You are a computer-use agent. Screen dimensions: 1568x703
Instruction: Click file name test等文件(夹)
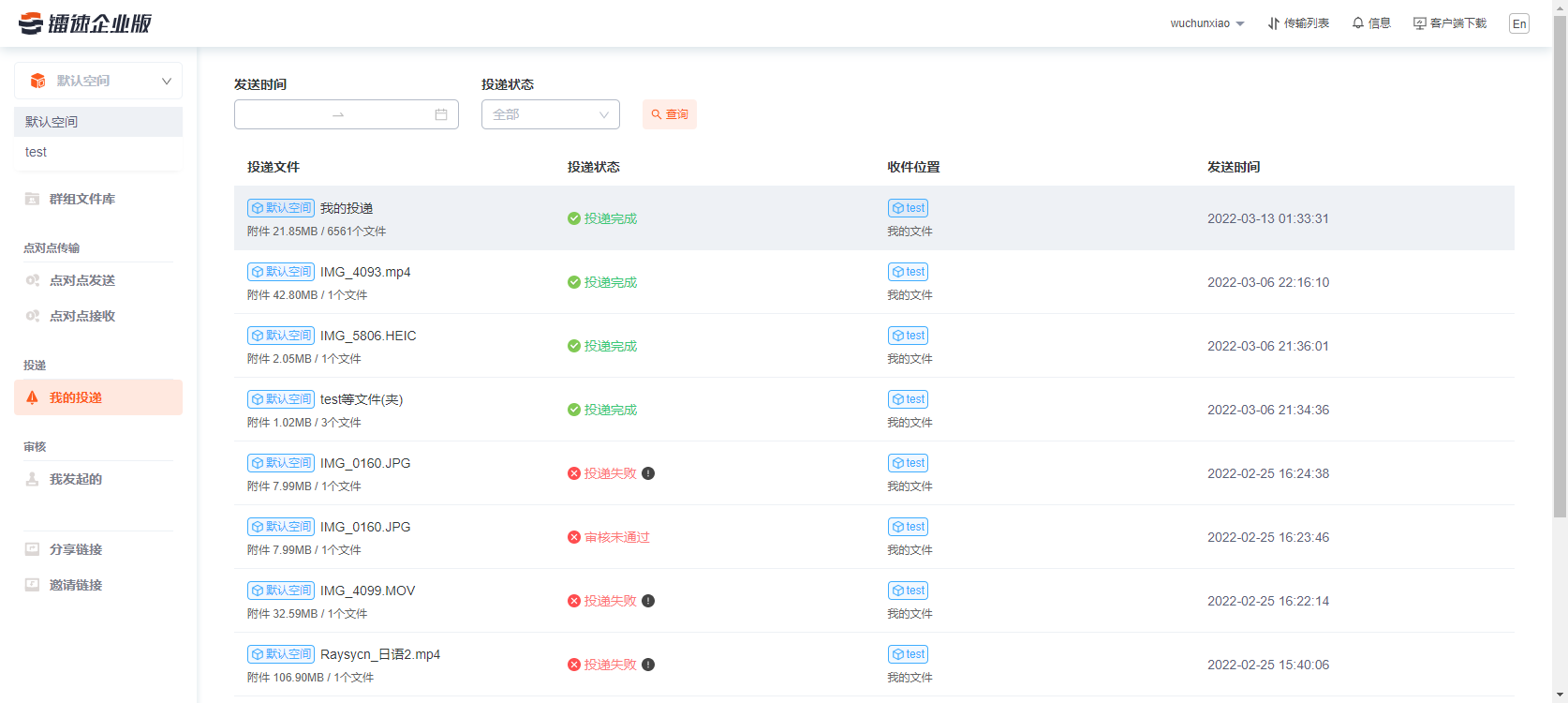362,399
